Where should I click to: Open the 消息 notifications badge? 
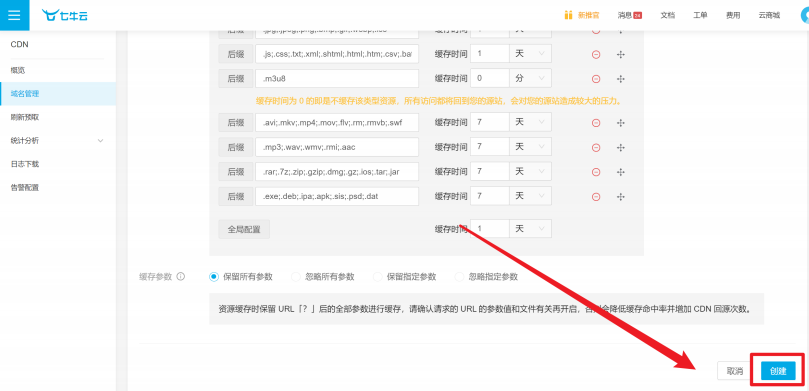tap(637, 15)
